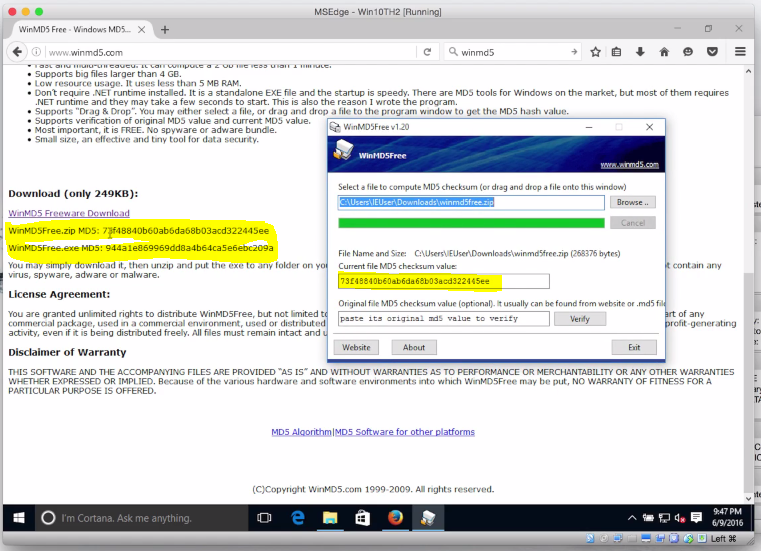
Task: Click current file MD5 checksum value field
Action: [444, 281]
